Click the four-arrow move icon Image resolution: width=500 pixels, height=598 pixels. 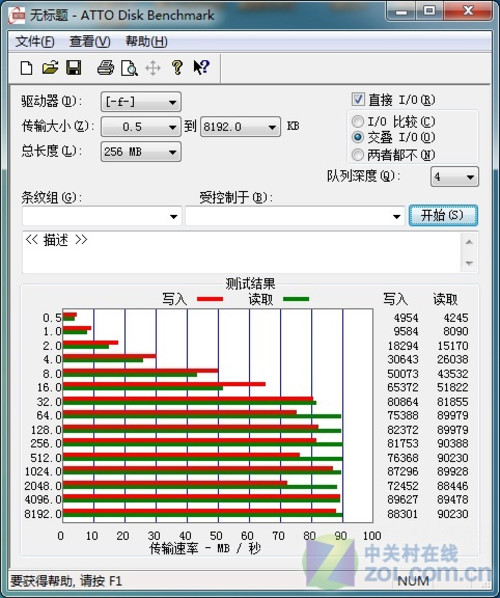[153, 68]
